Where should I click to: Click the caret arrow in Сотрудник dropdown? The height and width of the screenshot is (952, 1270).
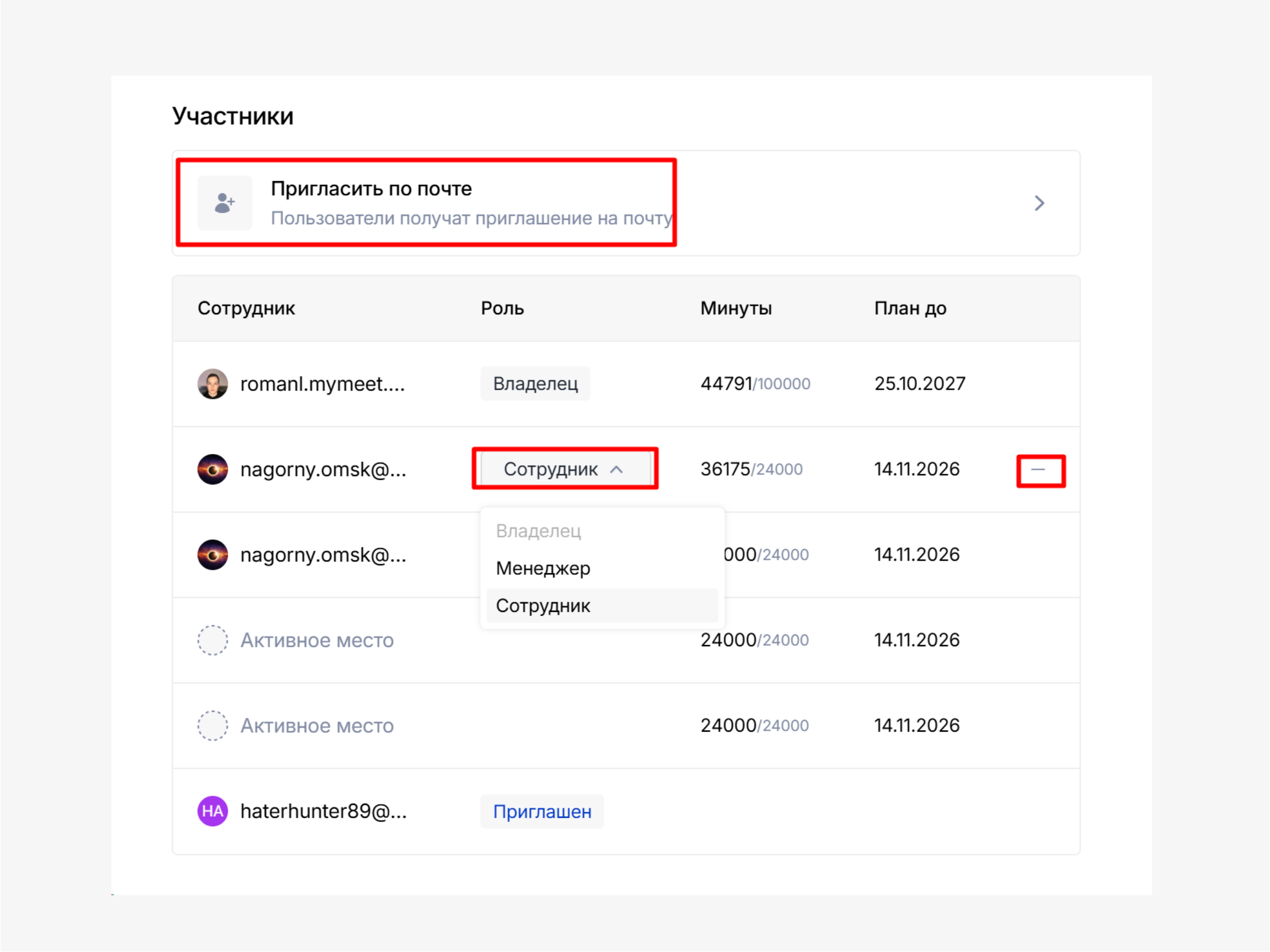[x=616, y=470]
